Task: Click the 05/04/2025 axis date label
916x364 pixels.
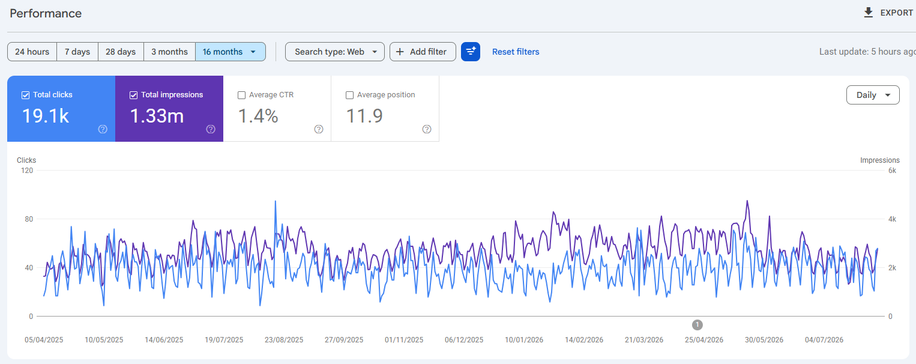Action: tap(44, 339)
